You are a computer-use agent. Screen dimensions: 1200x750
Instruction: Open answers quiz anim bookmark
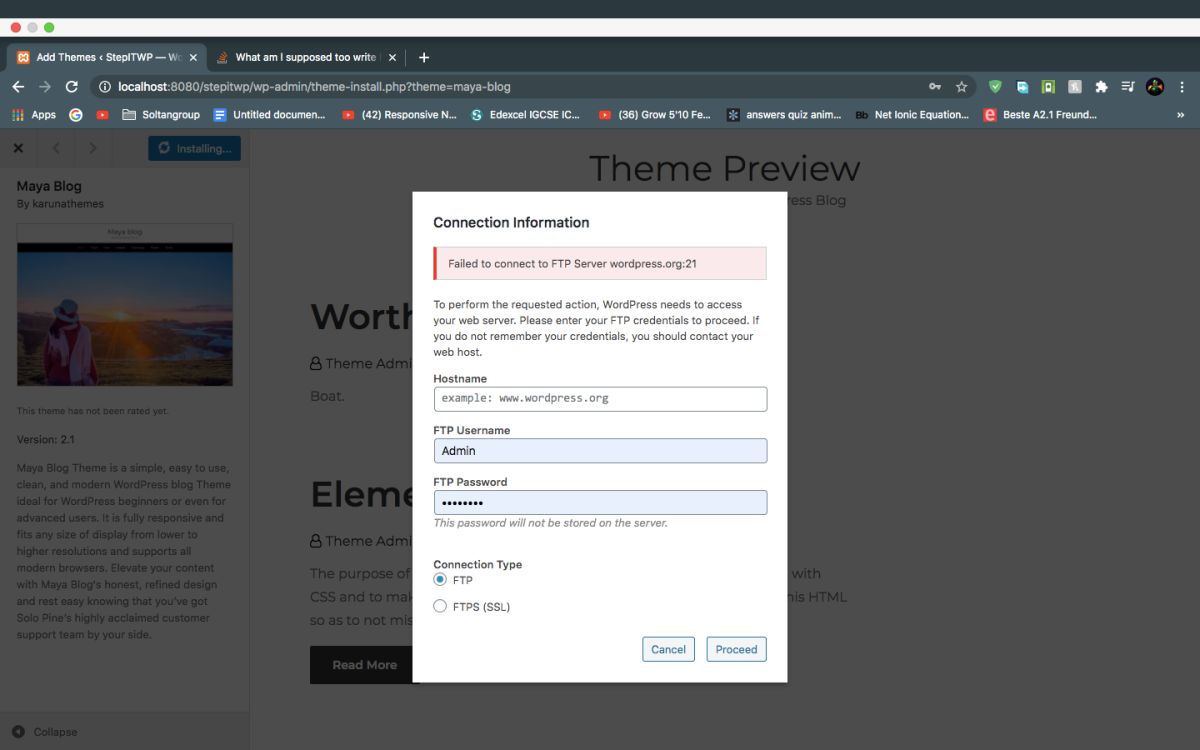[x=784, y=115]
